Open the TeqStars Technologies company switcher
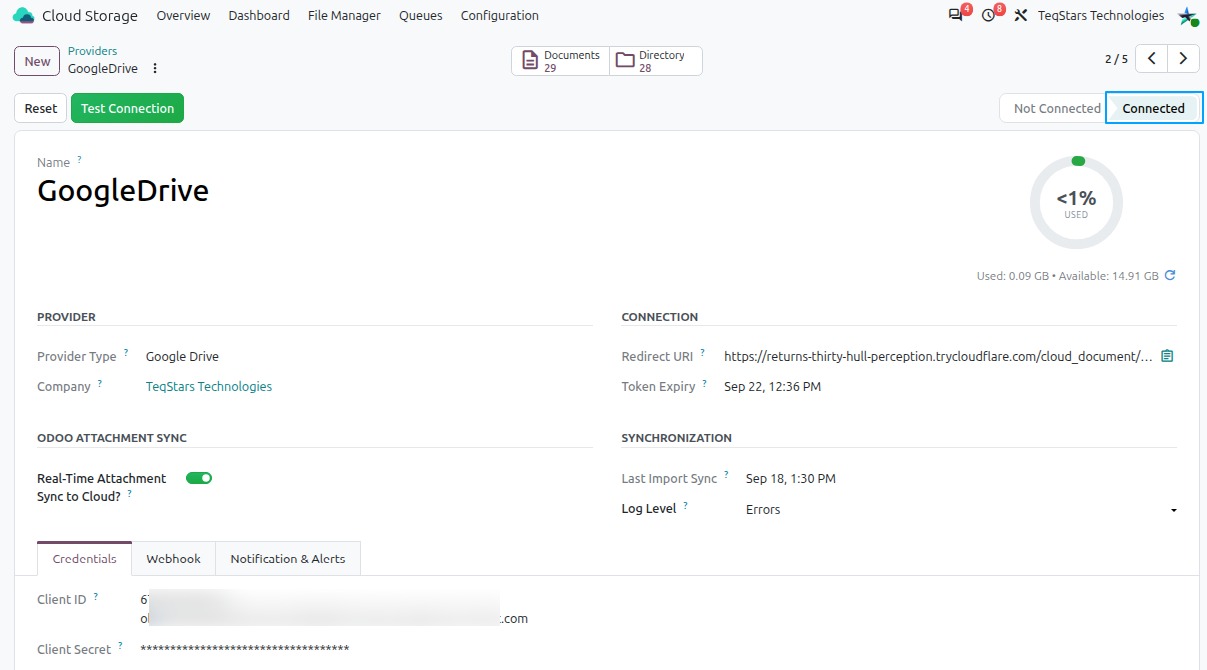Viewport: 1207px width, 670px height. (1100, 16)
